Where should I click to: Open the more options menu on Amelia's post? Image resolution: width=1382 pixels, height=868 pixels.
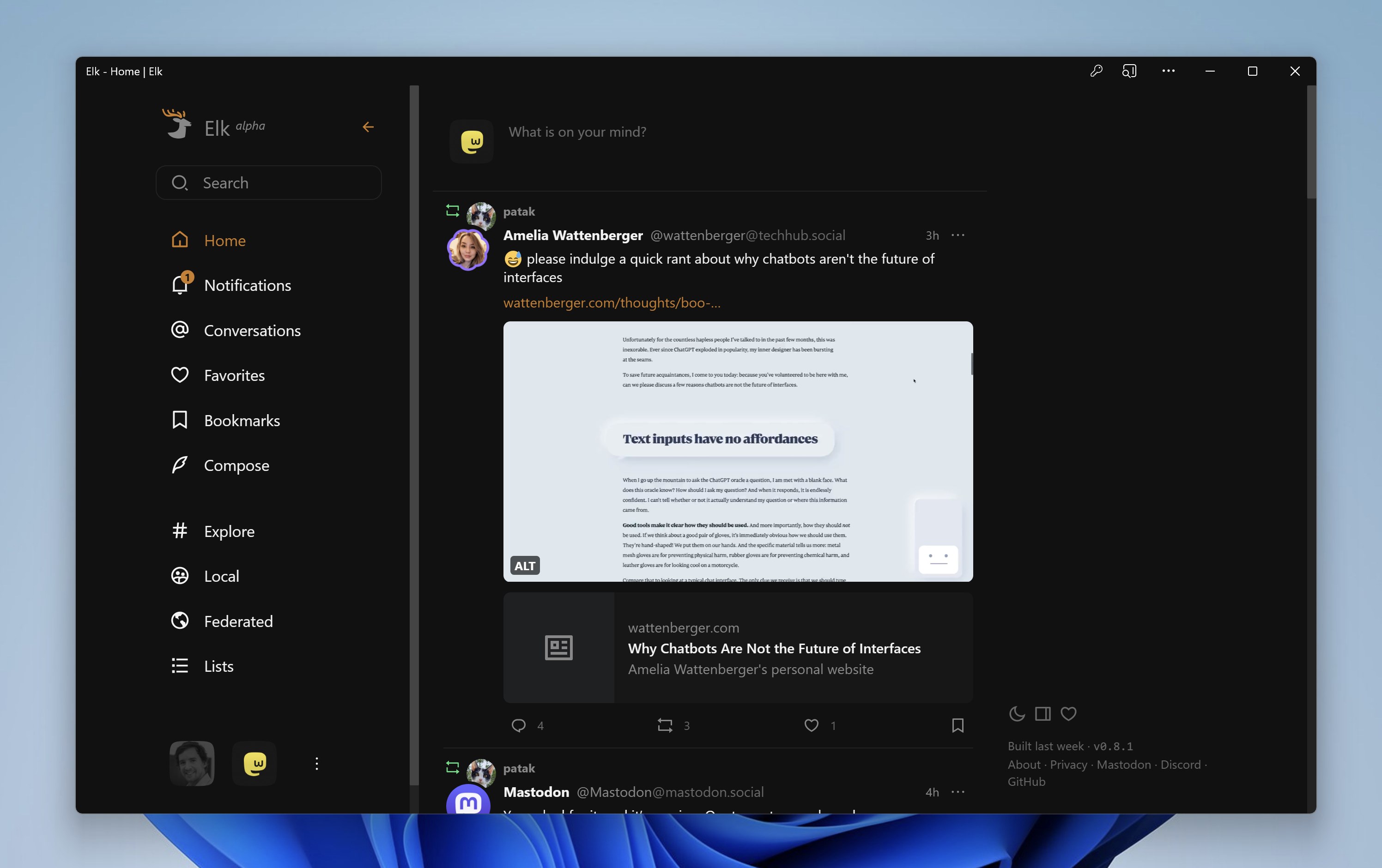click(958, 235)
